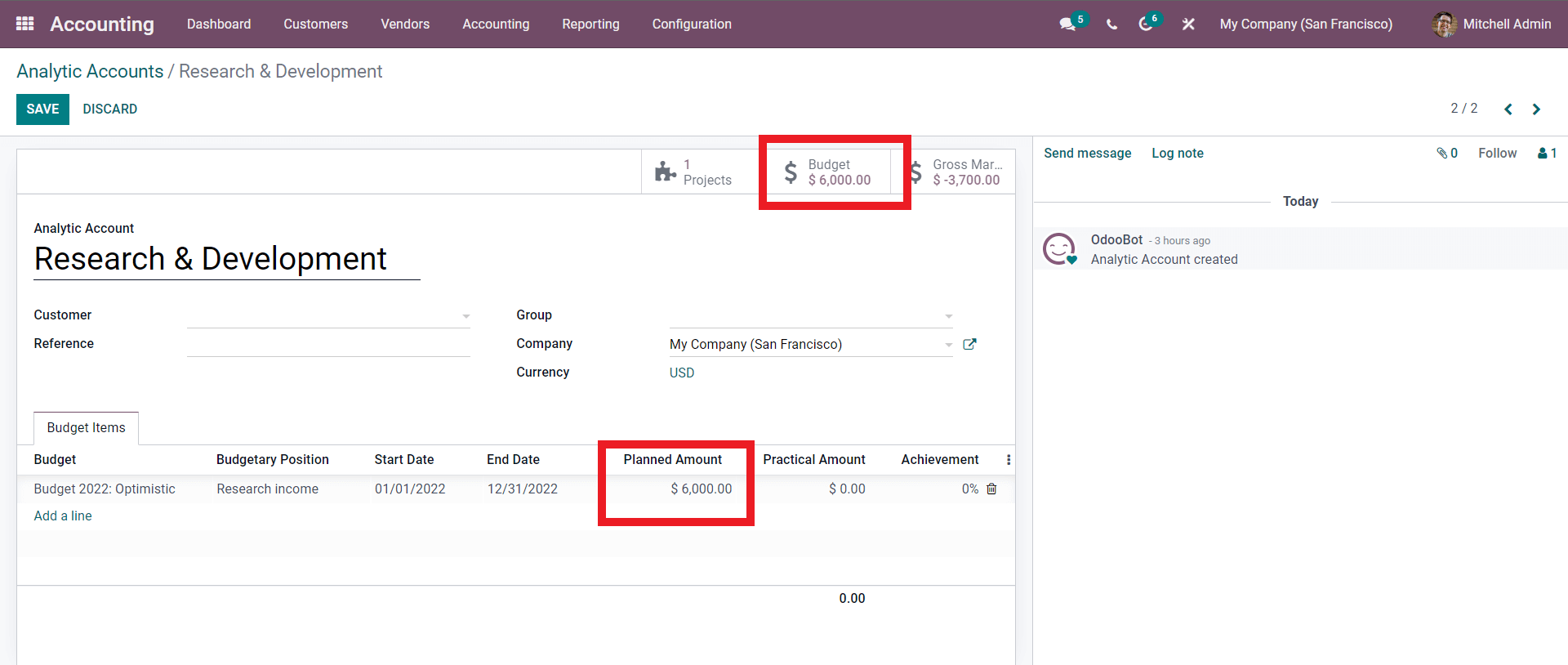Viewport: 1568px width, 665px height.
Task: Click Mitchell Admin avatar picture
Action: tap(1444, 25)
